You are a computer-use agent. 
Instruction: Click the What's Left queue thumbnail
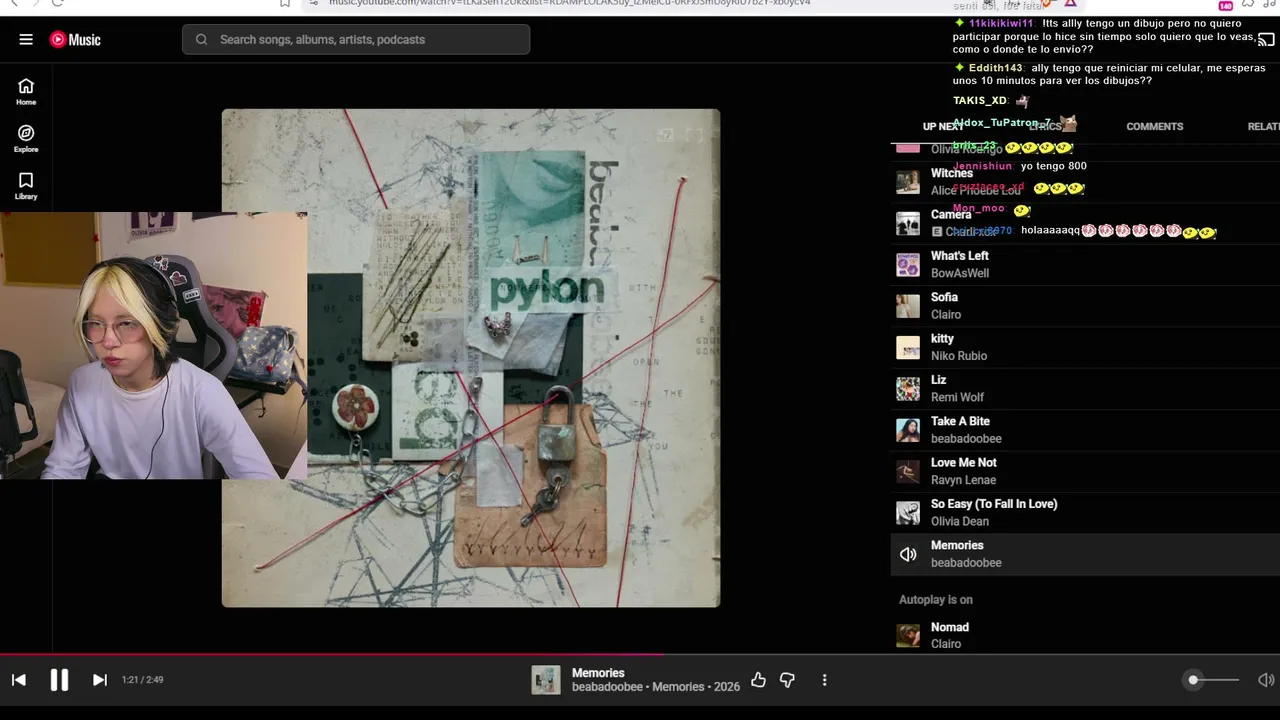coord(908,265)
